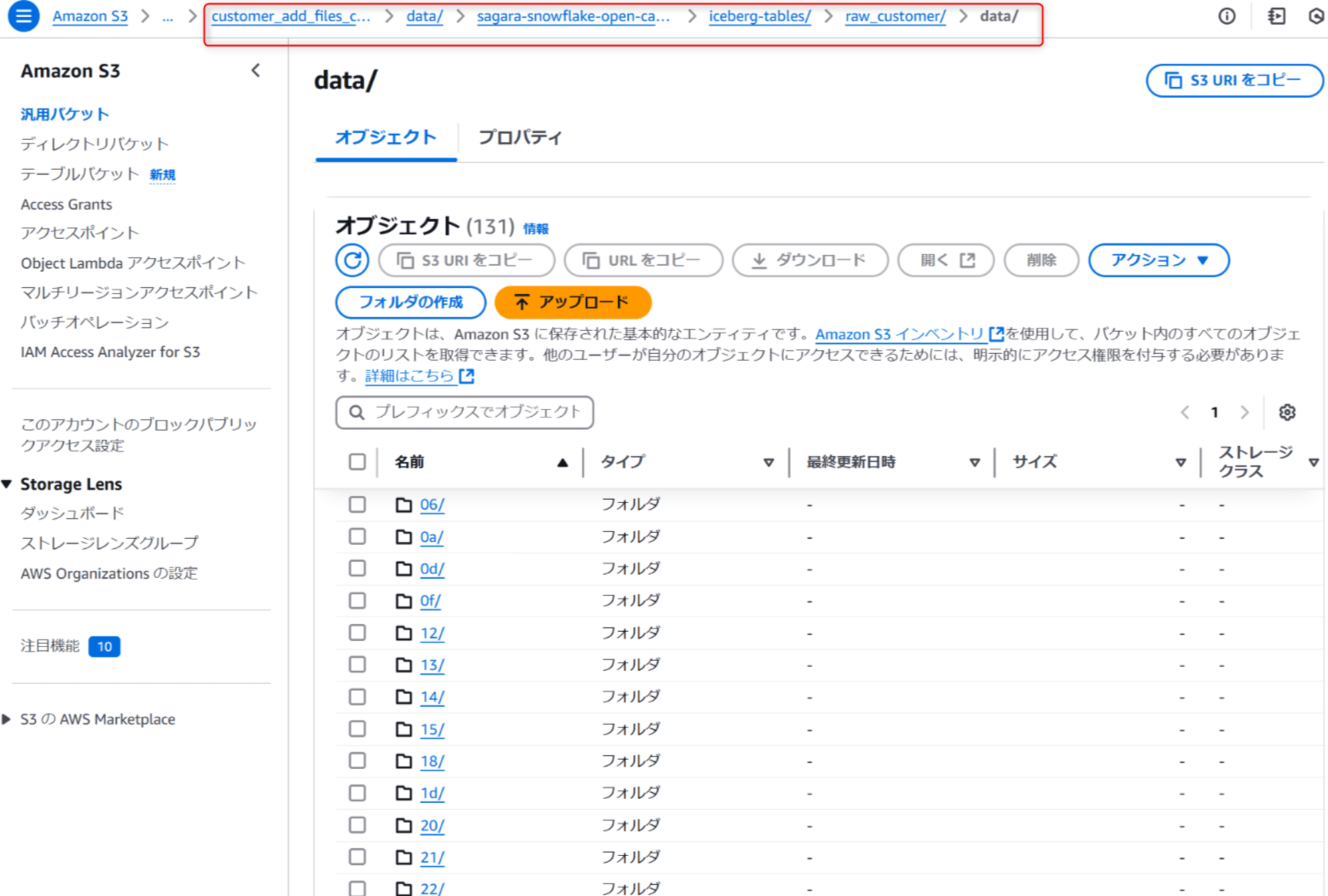
Task: Refresh the objects list
Action: 353,260
